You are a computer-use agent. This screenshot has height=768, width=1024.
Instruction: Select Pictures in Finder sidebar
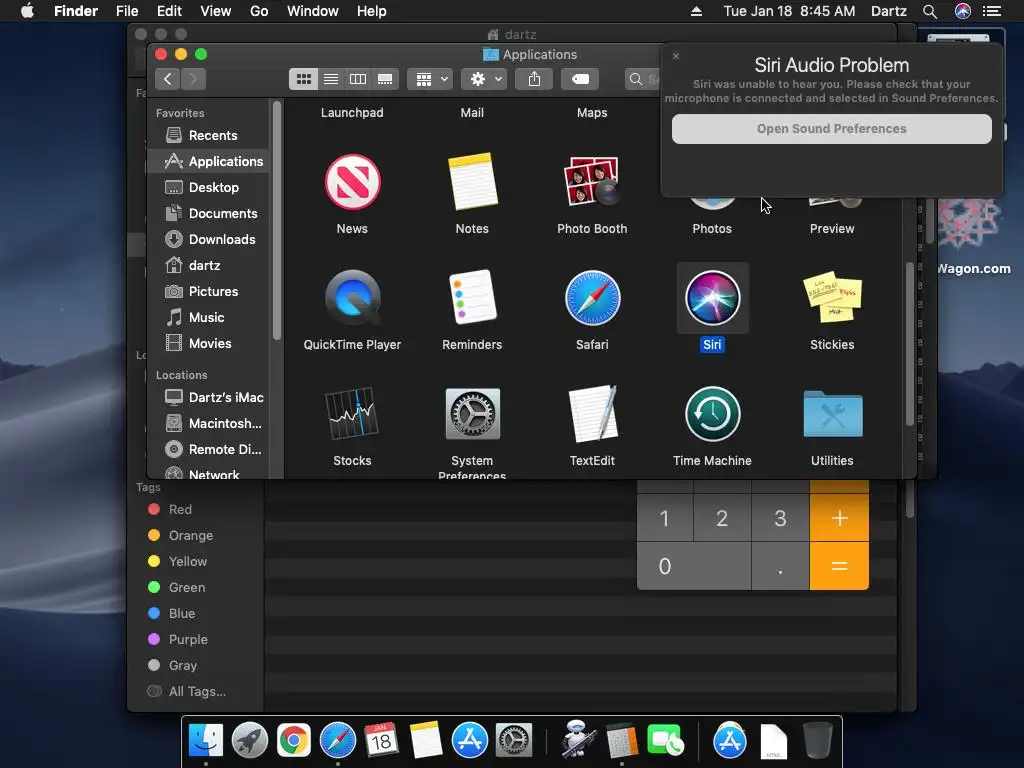pyautogui.click(x=208, y=291)
